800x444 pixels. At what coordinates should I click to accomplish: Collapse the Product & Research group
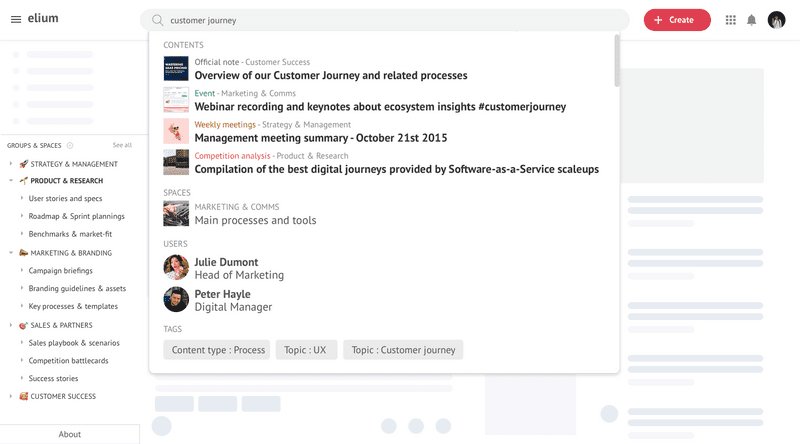click(11, 181)
